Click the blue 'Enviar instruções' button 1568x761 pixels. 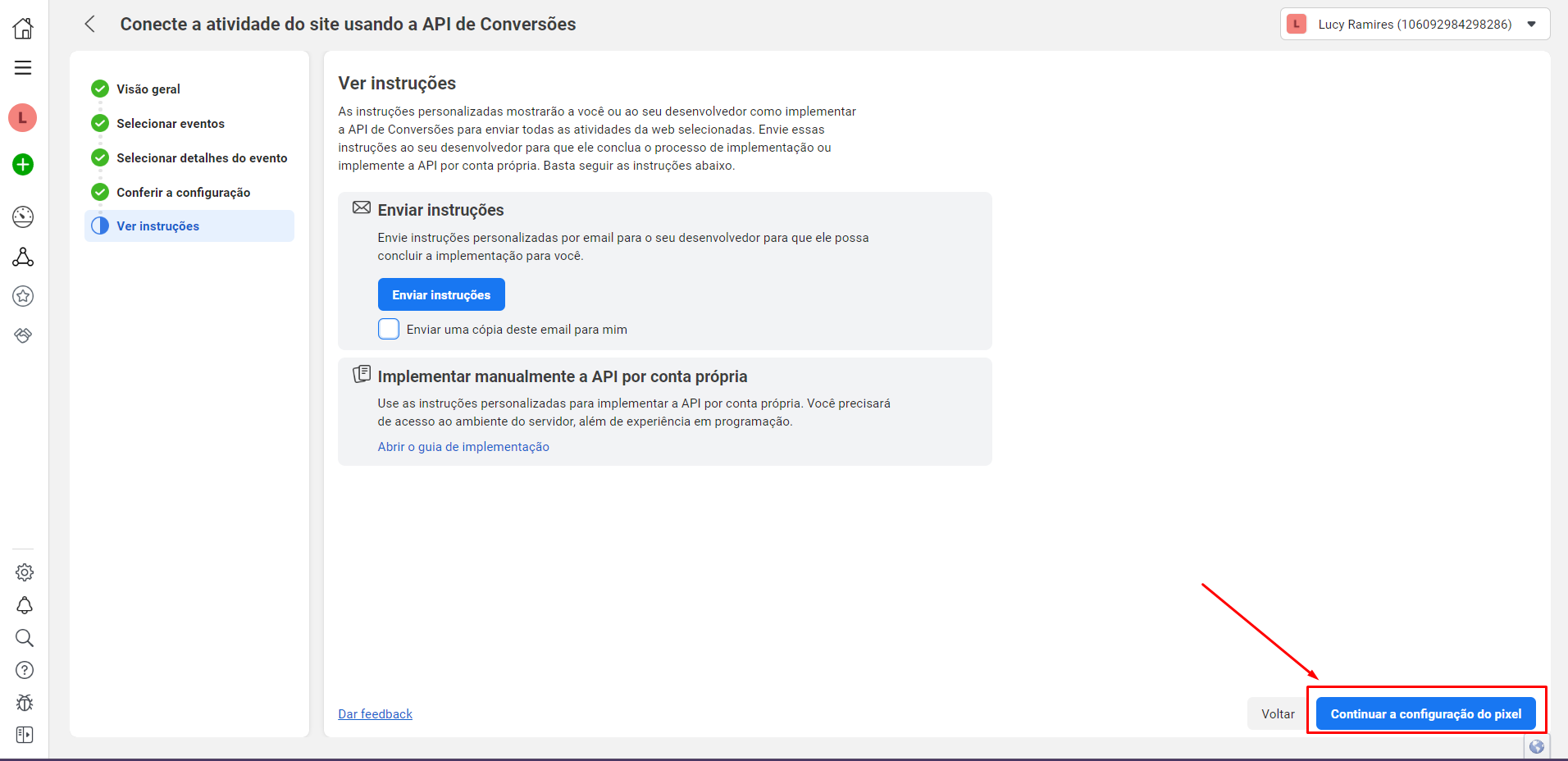click(x=441, y=294)
